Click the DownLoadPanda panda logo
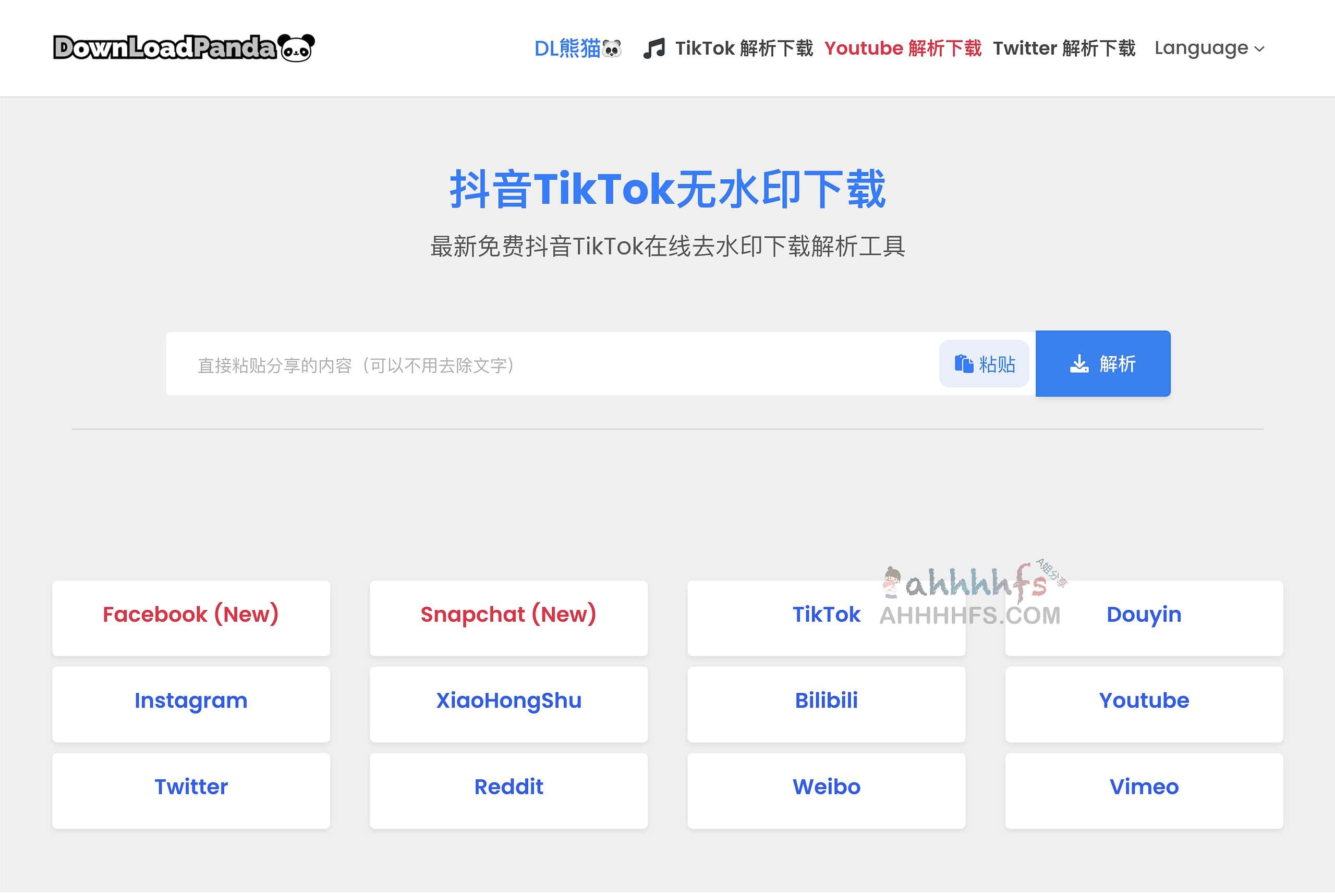 (299, 48)
